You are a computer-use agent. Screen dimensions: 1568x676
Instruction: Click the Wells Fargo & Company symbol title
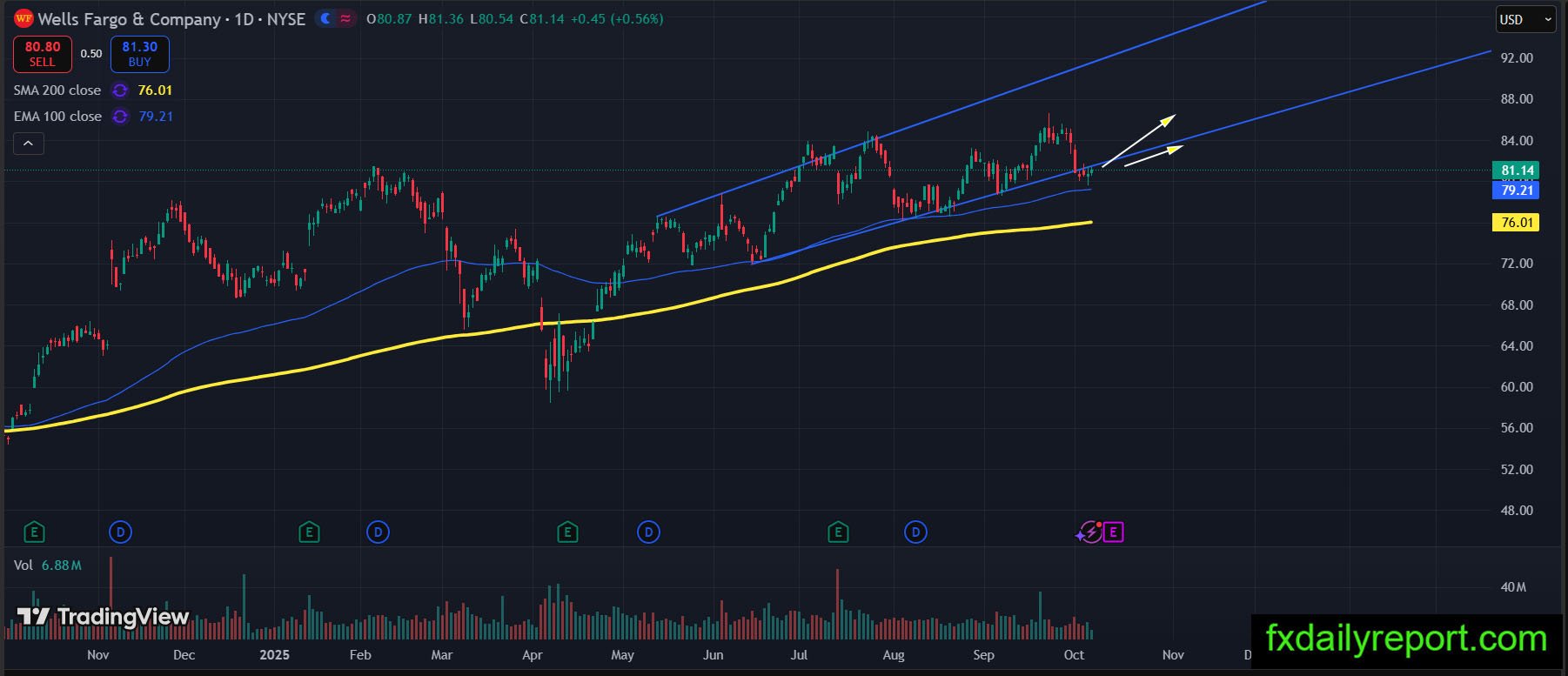click(x=130, y=19)
